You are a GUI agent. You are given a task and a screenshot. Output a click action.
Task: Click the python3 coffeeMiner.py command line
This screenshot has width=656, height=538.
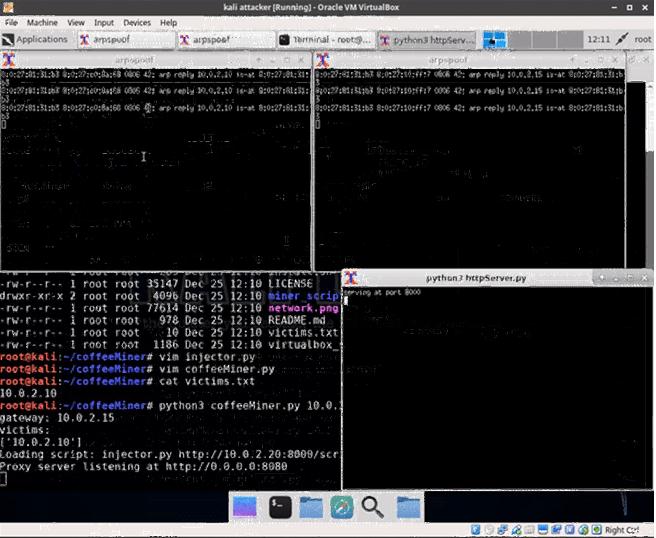coord(170,405)
